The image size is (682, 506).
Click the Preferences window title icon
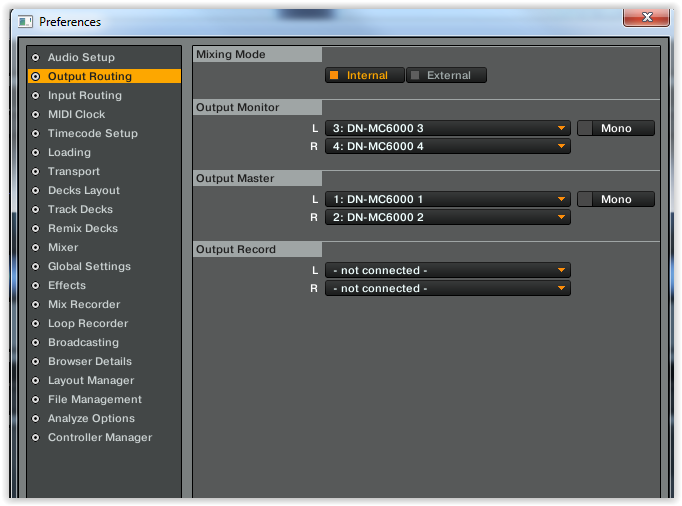pyautogui.click(x=25, y=21)
